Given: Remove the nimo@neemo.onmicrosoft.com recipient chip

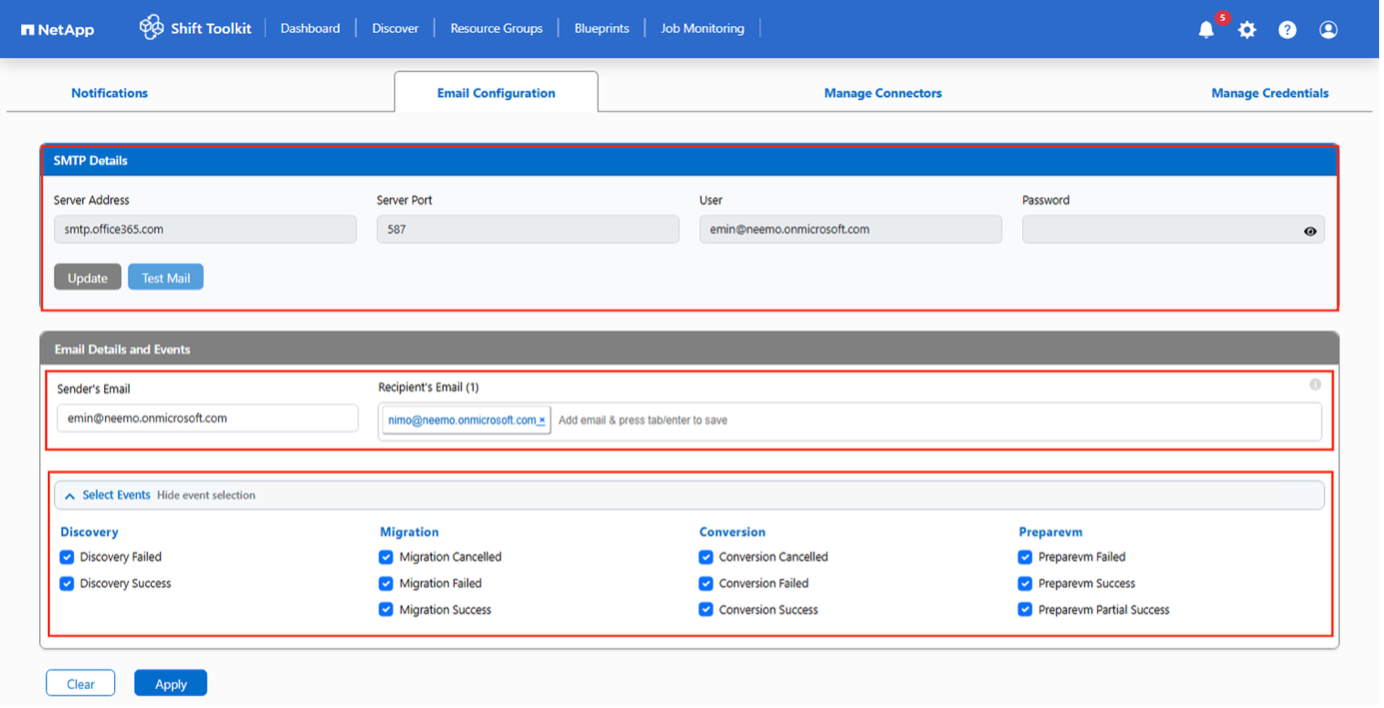Looking at the screenshot, I should (541, 419).
